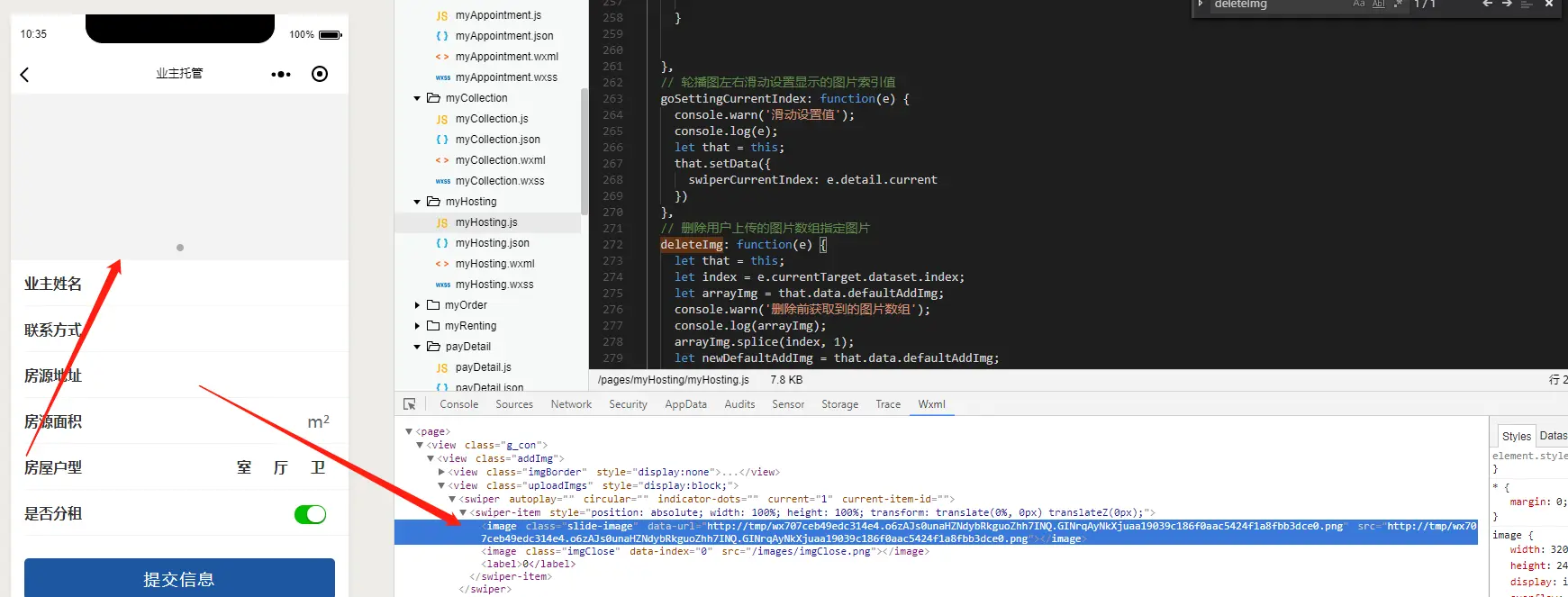Click find-in-selection icon in find box
Image resolution: width=1568 pixels, height=597 pixels.
(1527, 4)
